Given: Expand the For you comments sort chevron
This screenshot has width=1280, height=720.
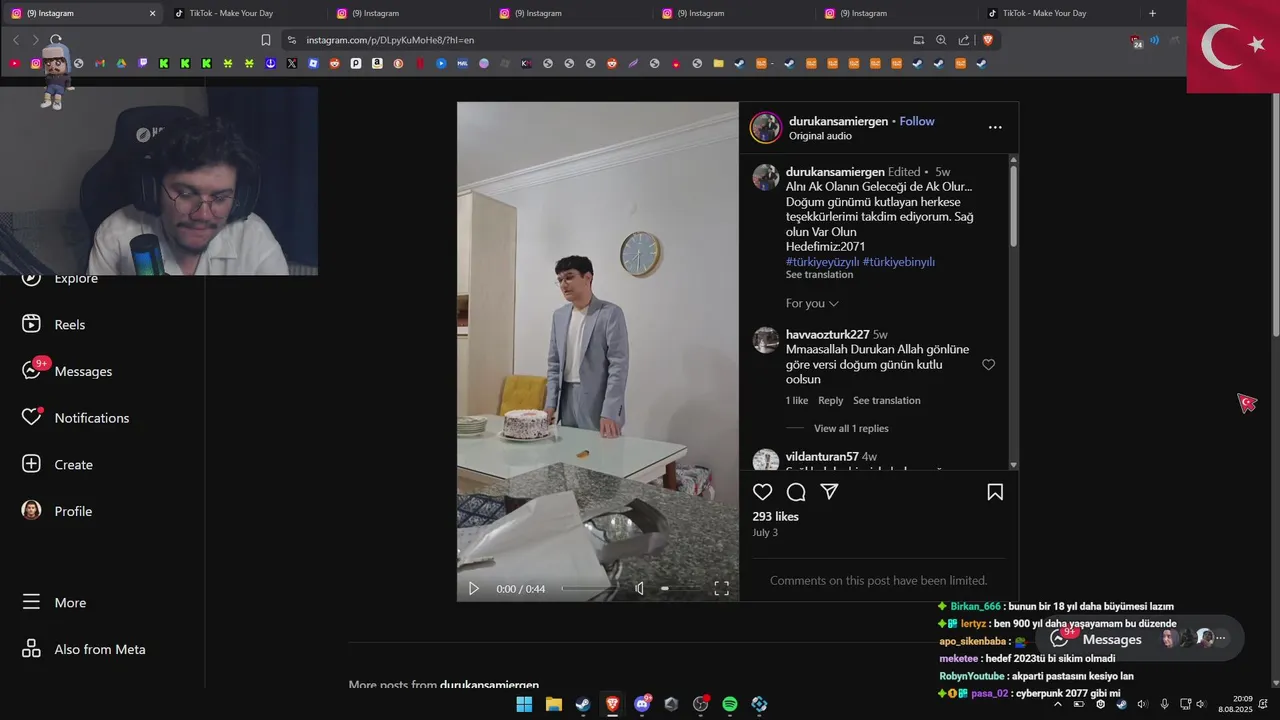Looking at the screenshot, I should tap(834, 303).
